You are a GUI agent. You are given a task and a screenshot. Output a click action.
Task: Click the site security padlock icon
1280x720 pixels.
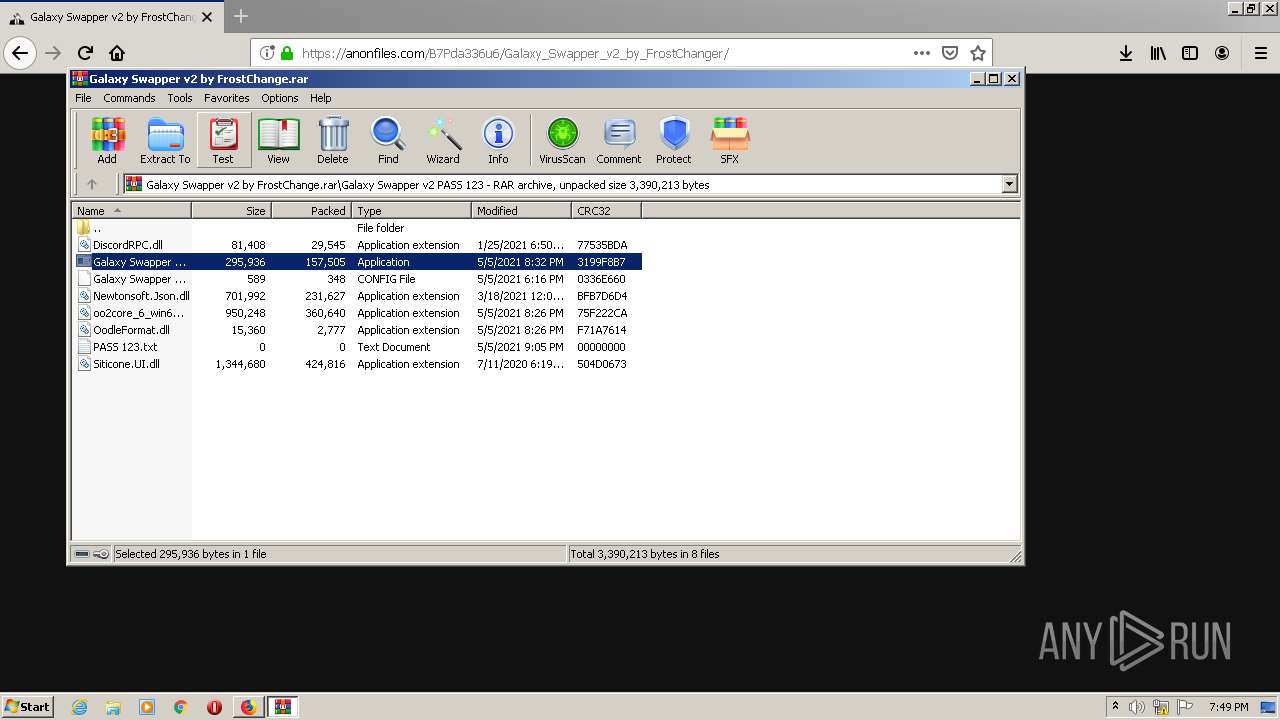287,53
